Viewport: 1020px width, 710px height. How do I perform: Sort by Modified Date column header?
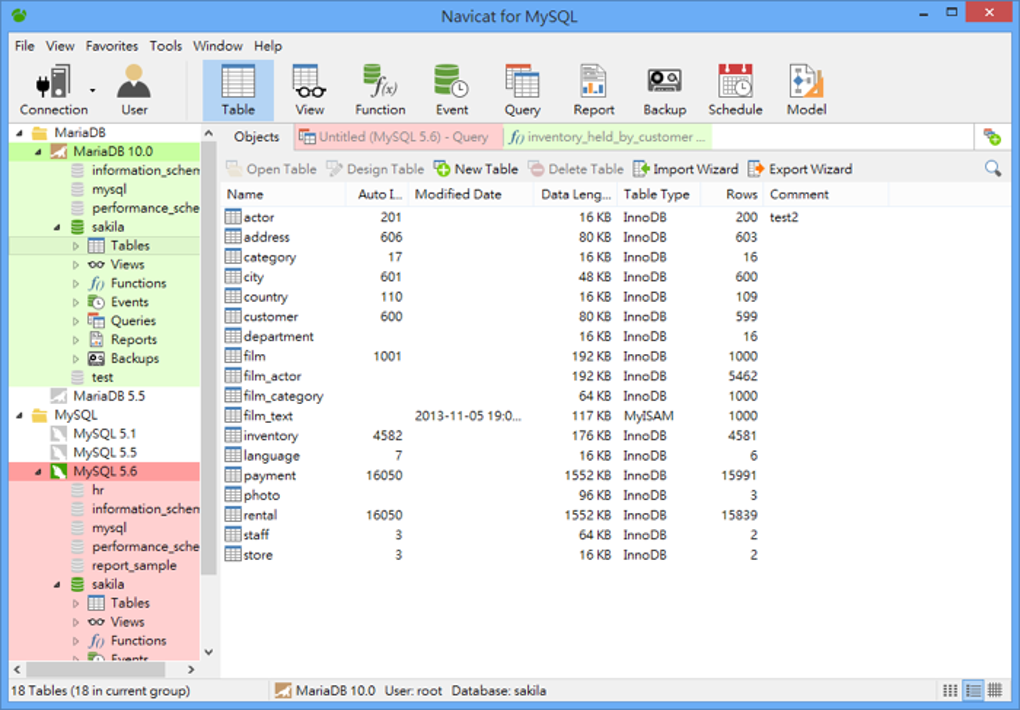(471, 195)
